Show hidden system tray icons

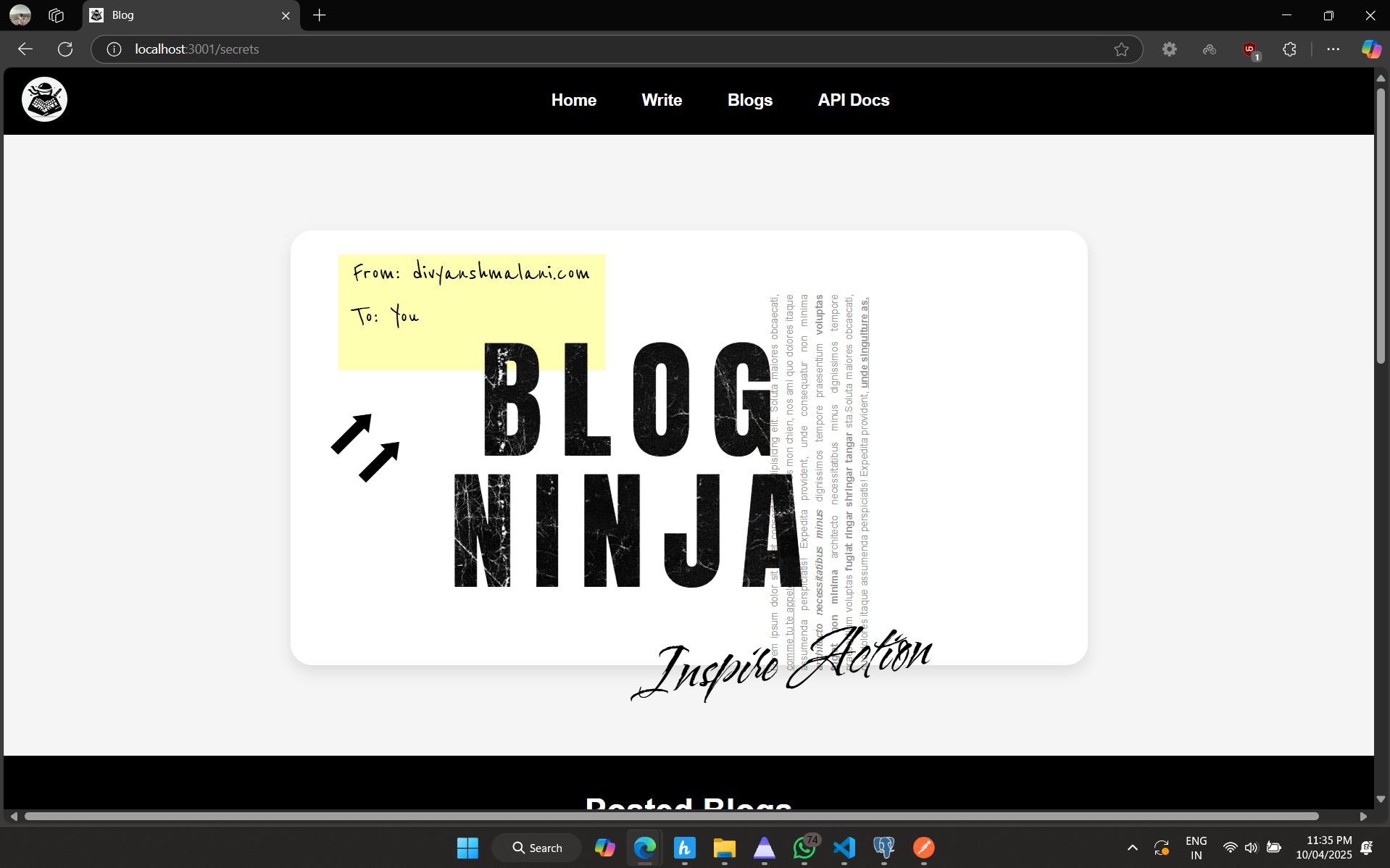click(x=1132, y=848)
